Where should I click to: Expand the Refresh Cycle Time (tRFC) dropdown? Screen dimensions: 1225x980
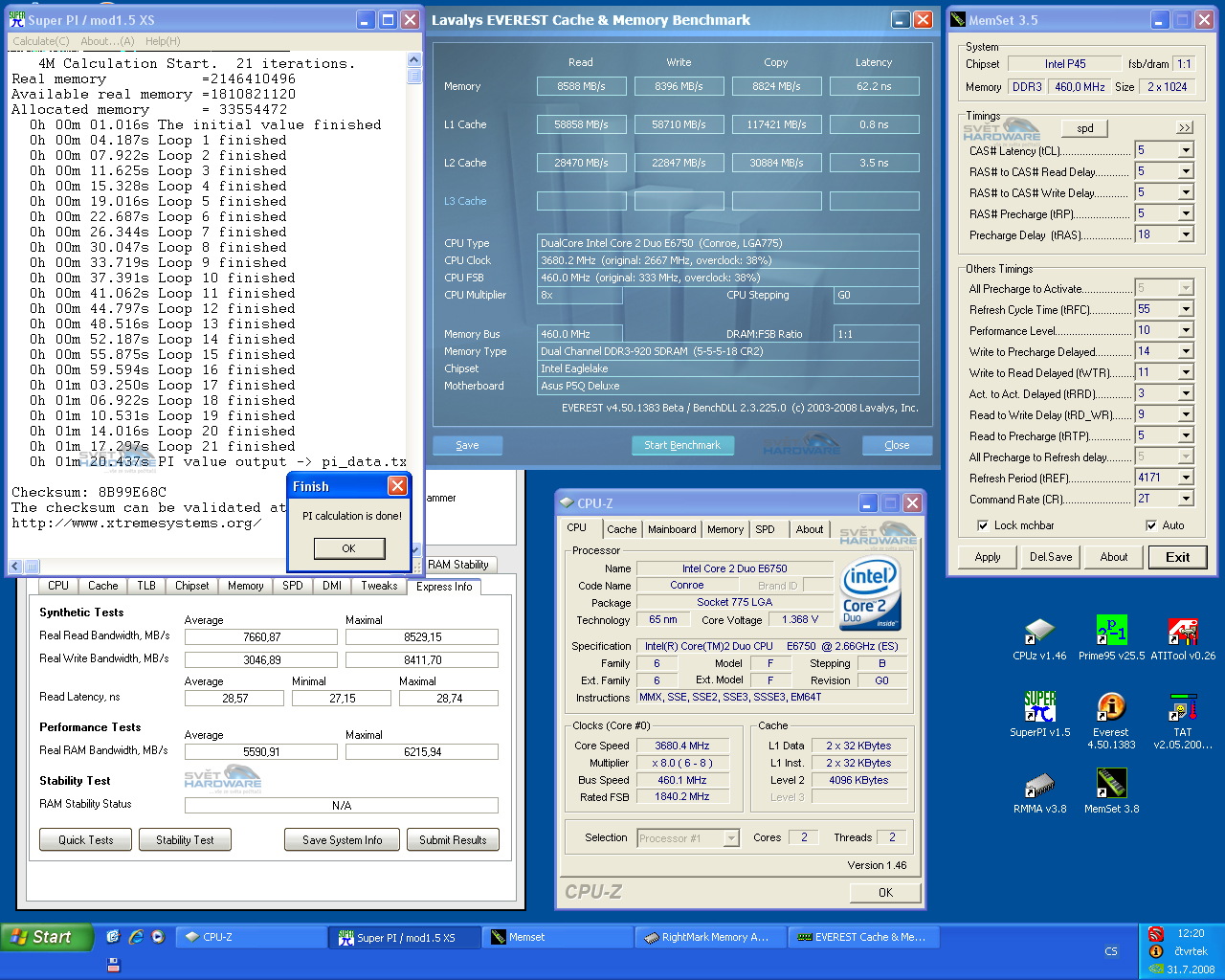[x=1186, y=309]
